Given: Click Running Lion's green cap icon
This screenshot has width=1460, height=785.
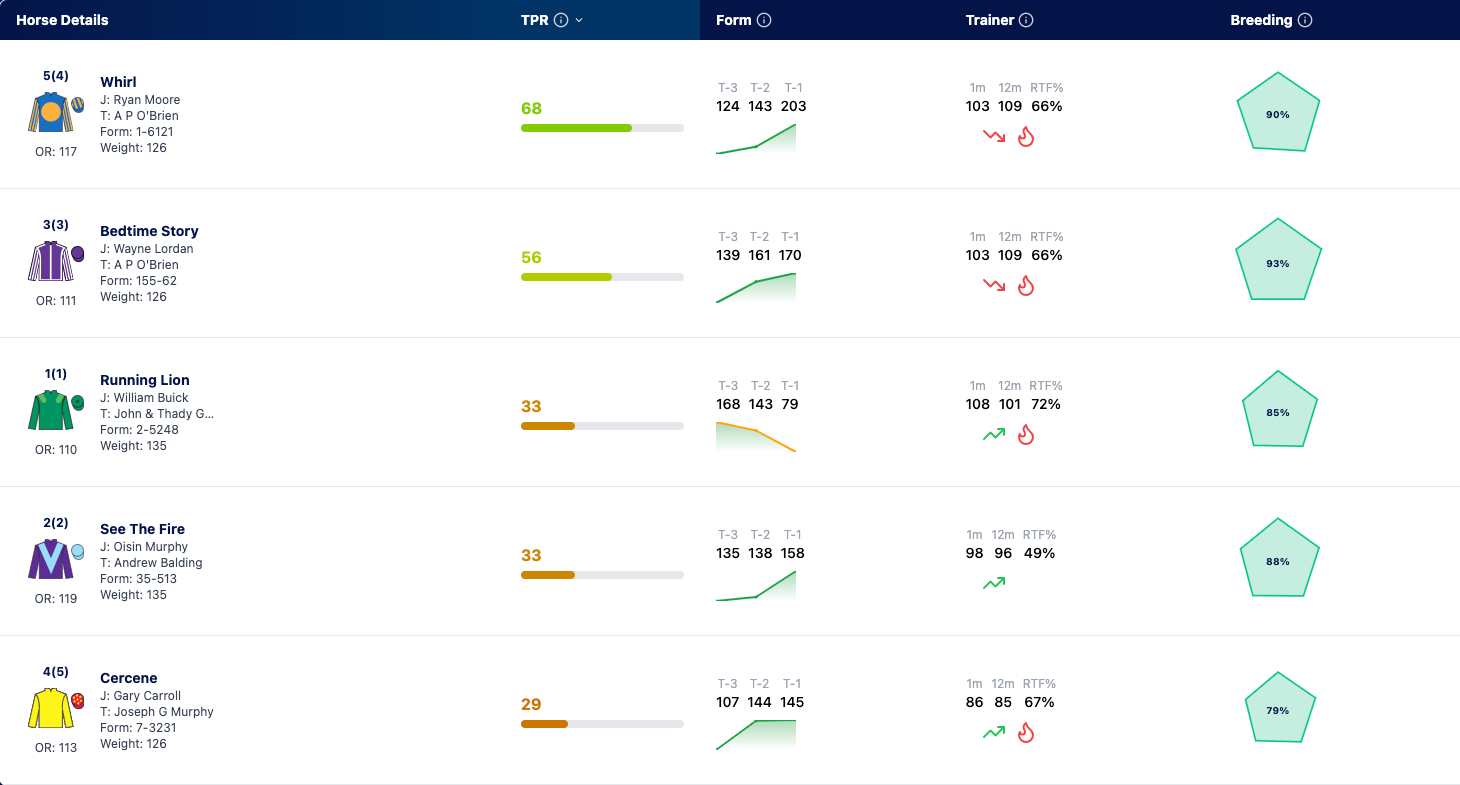Looking at the screenshot, I should tap(77, 402).
